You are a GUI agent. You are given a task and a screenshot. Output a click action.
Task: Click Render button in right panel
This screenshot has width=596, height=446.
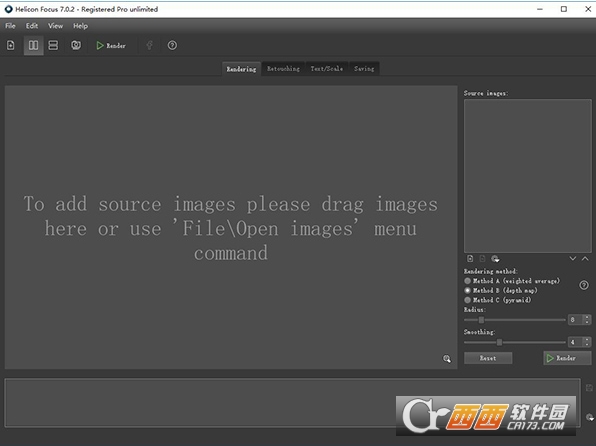click(567, 358)
